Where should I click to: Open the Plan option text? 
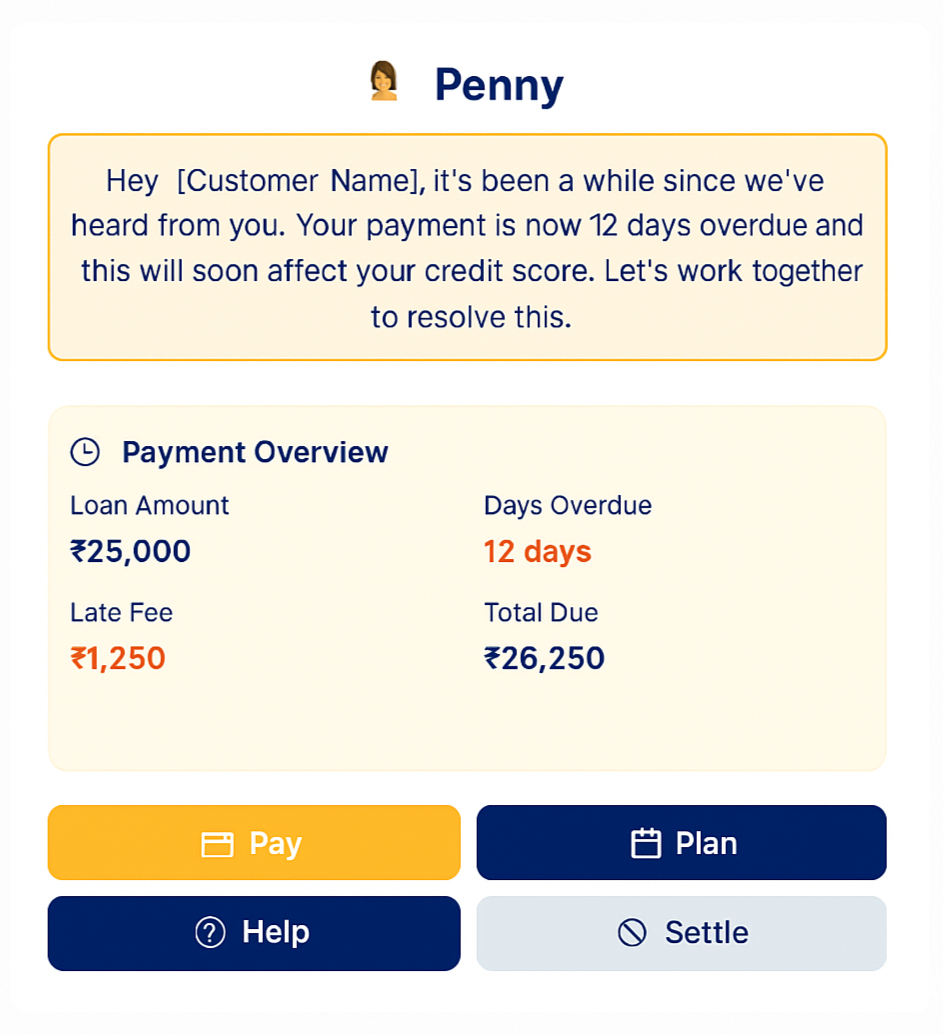tap(706, 843)
